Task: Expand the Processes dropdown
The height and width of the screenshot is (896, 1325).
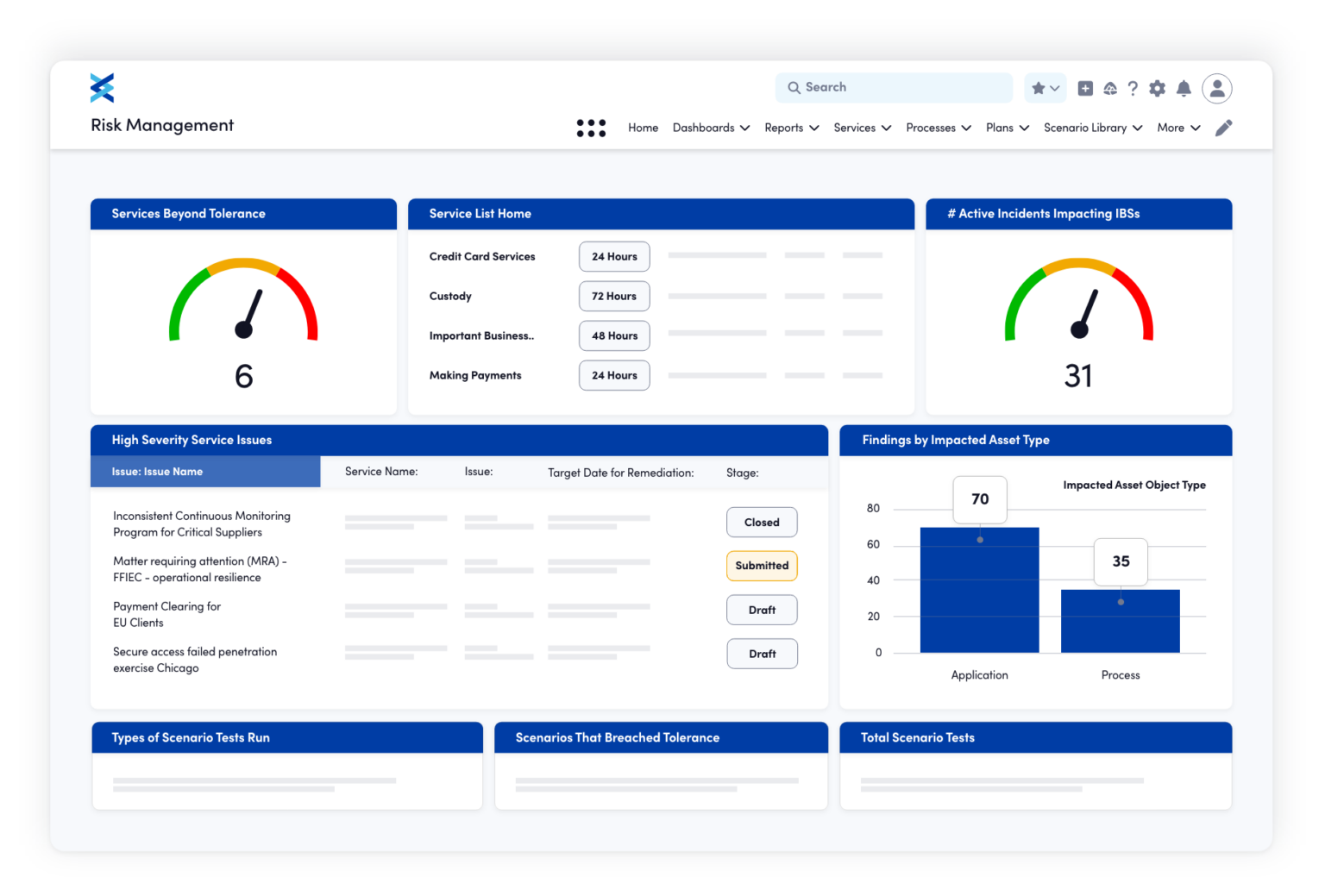Action: tap(937, 127)
